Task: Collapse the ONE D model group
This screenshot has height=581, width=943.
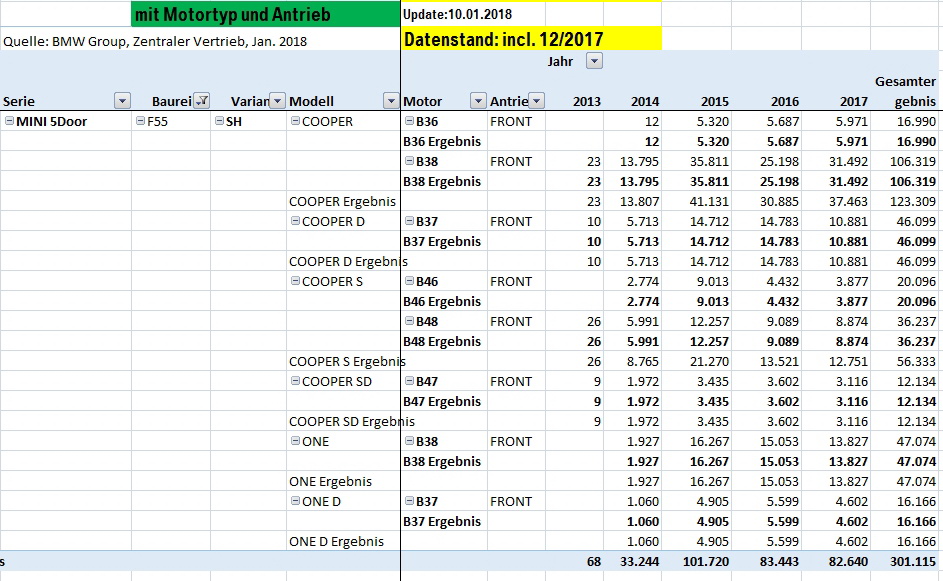Action: tap(295, 501)
